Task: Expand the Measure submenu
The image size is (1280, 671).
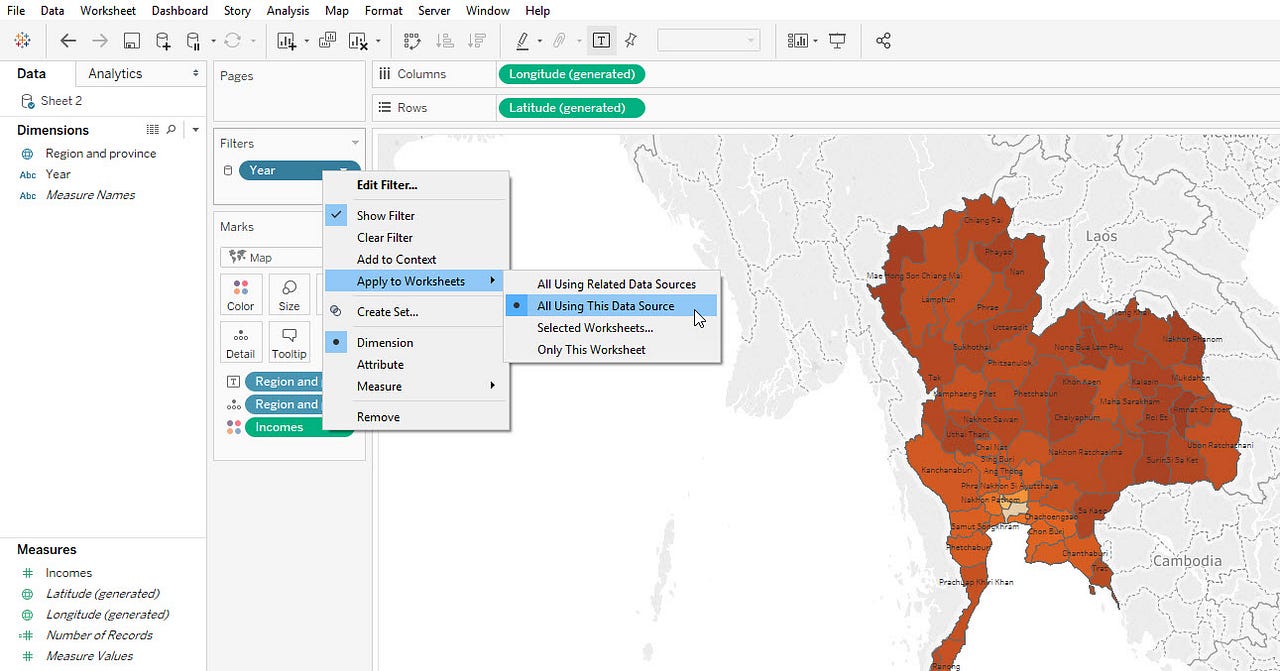Action: click(x=379, y=386)
